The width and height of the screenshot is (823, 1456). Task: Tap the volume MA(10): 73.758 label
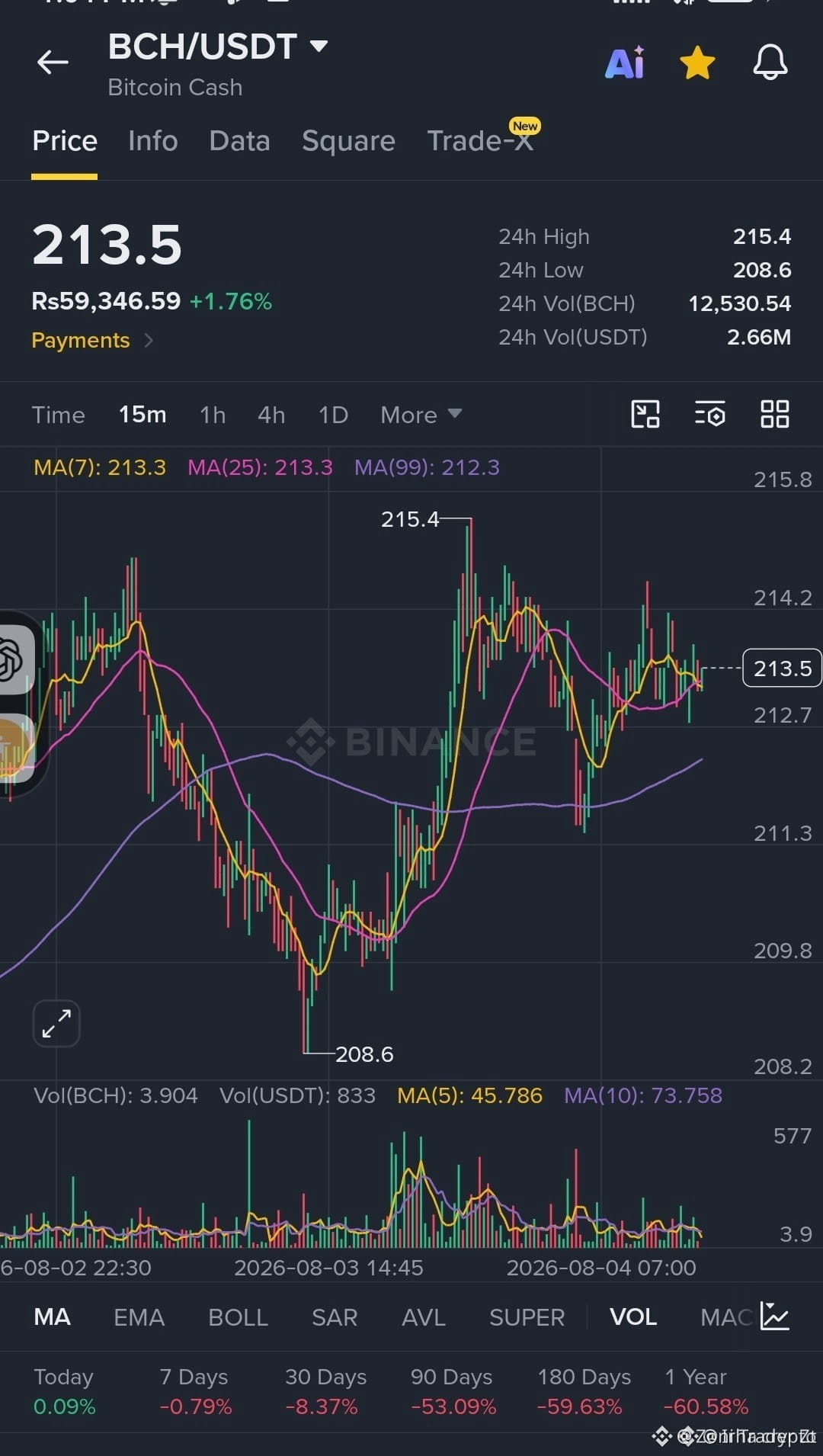coord(642,1095)
